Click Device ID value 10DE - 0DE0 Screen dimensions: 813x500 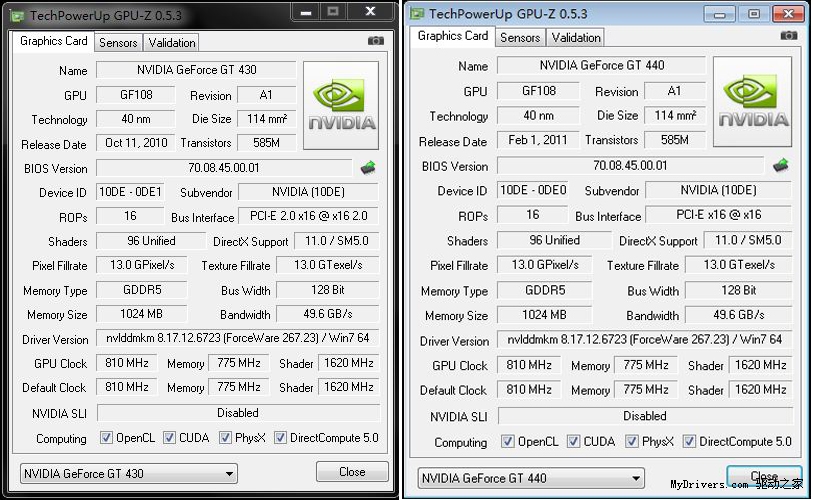533,190
